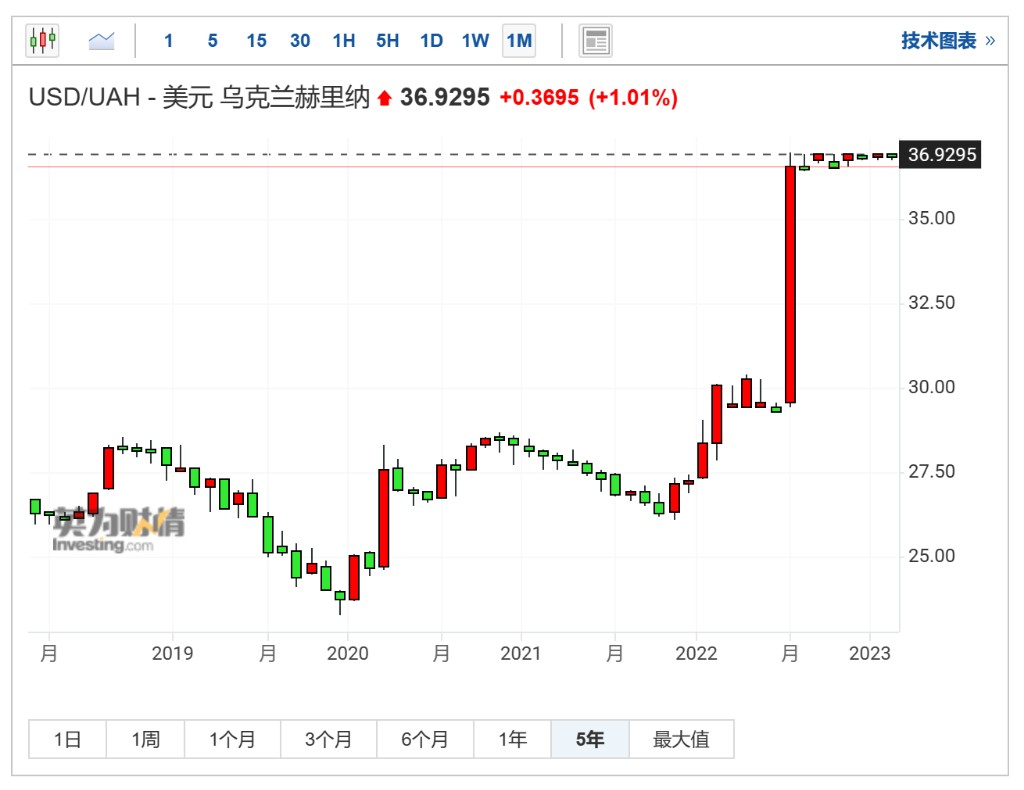Choose the 1年 time range
The height and width of the screenshot is (790, 1024).
513,739
